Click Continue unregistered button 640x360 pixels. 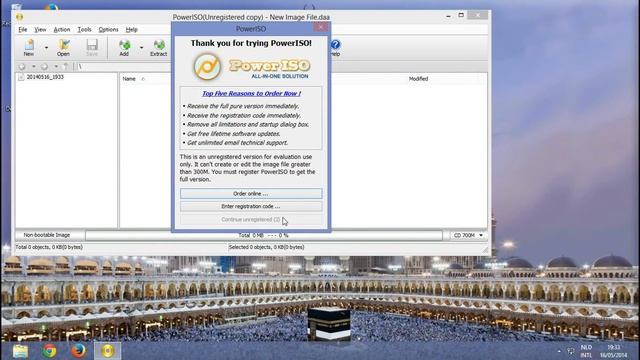point(251,220)
